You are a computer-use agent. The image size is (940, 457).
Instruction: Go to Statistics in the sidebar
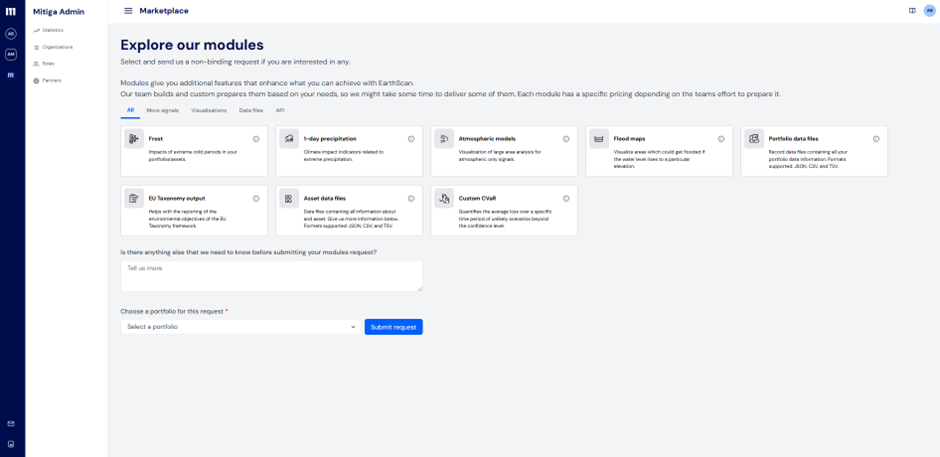point(52,30)
